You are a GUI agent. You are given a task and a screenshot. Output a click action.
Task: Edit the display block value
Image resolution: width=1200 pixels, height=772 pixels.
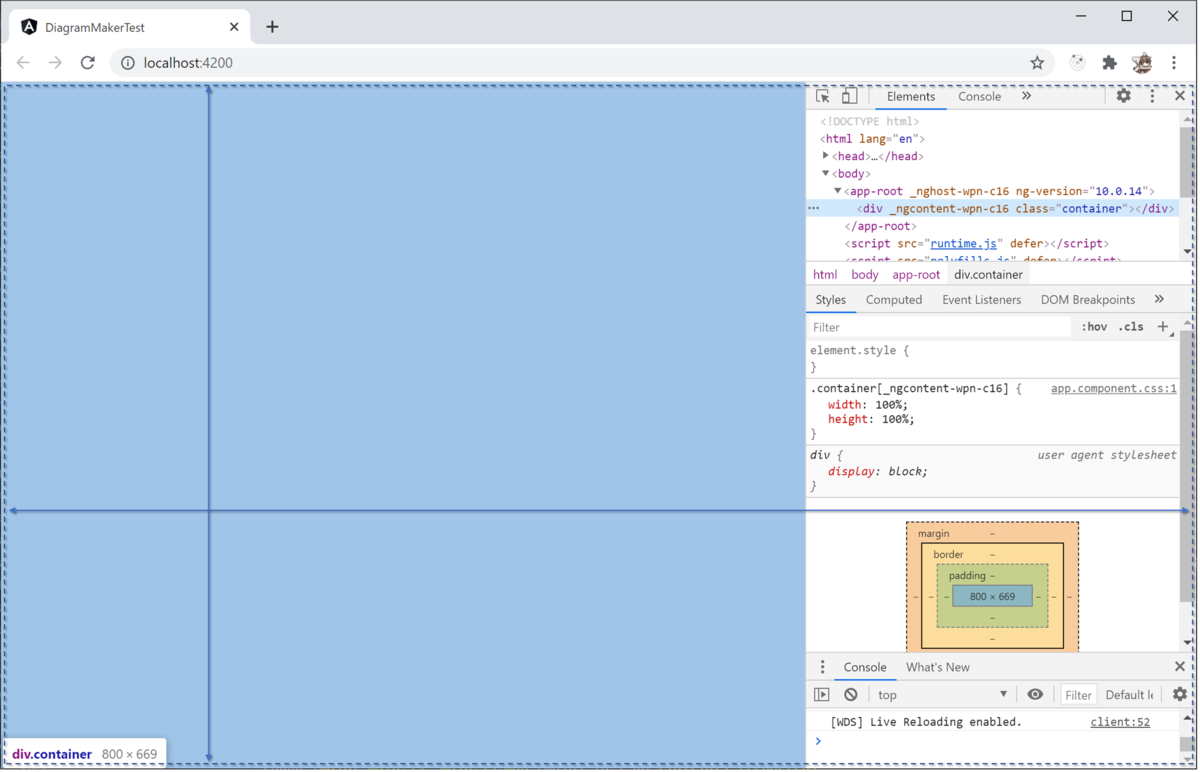pos(902,471)
